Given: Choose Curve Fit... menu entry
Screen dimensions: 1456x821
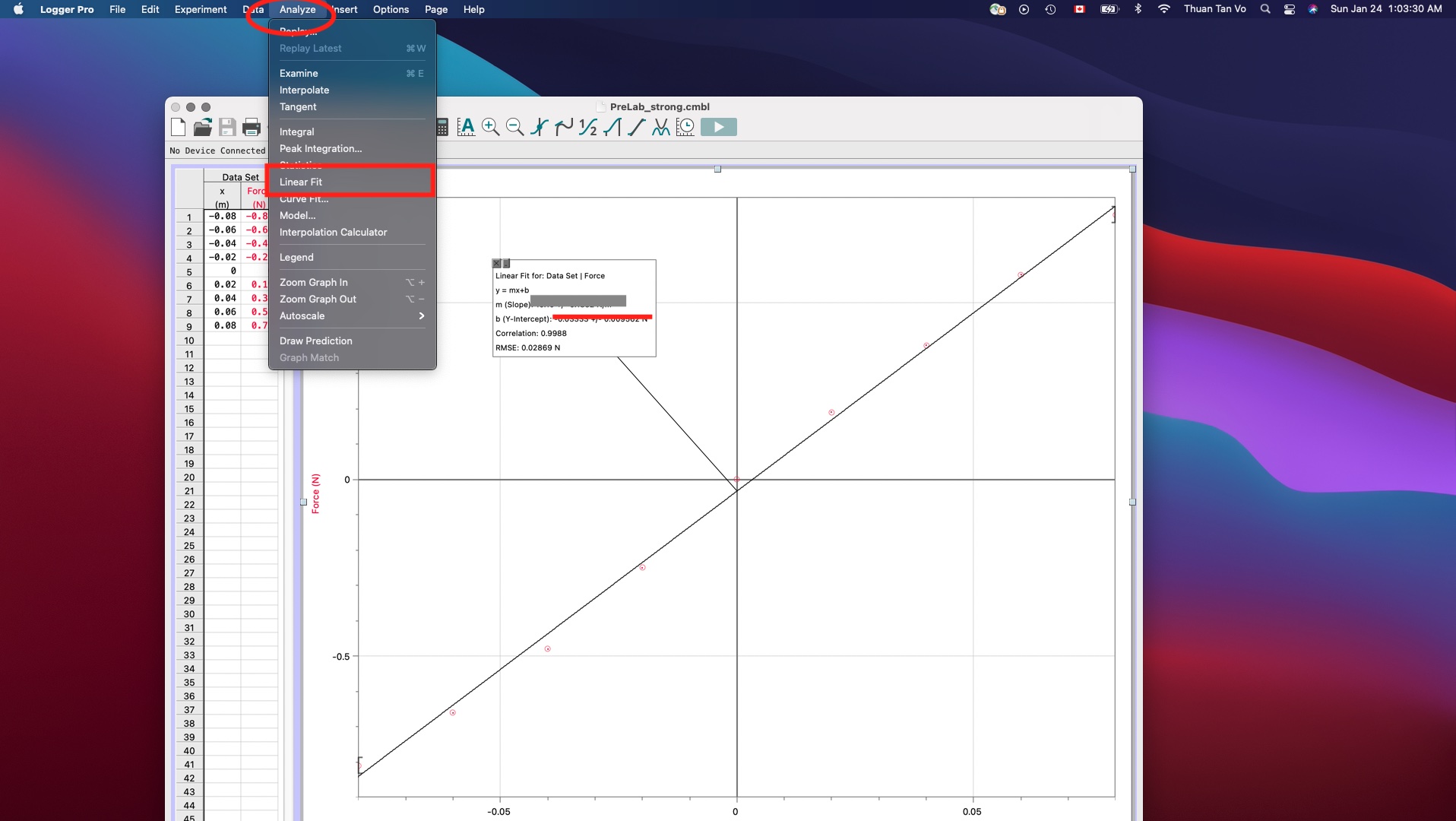Looking at the screenshot, I should coord(352,198).
